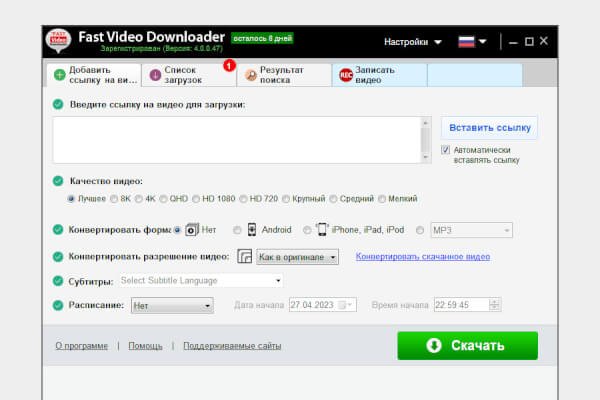Click the resolution conversion icon

245,256
